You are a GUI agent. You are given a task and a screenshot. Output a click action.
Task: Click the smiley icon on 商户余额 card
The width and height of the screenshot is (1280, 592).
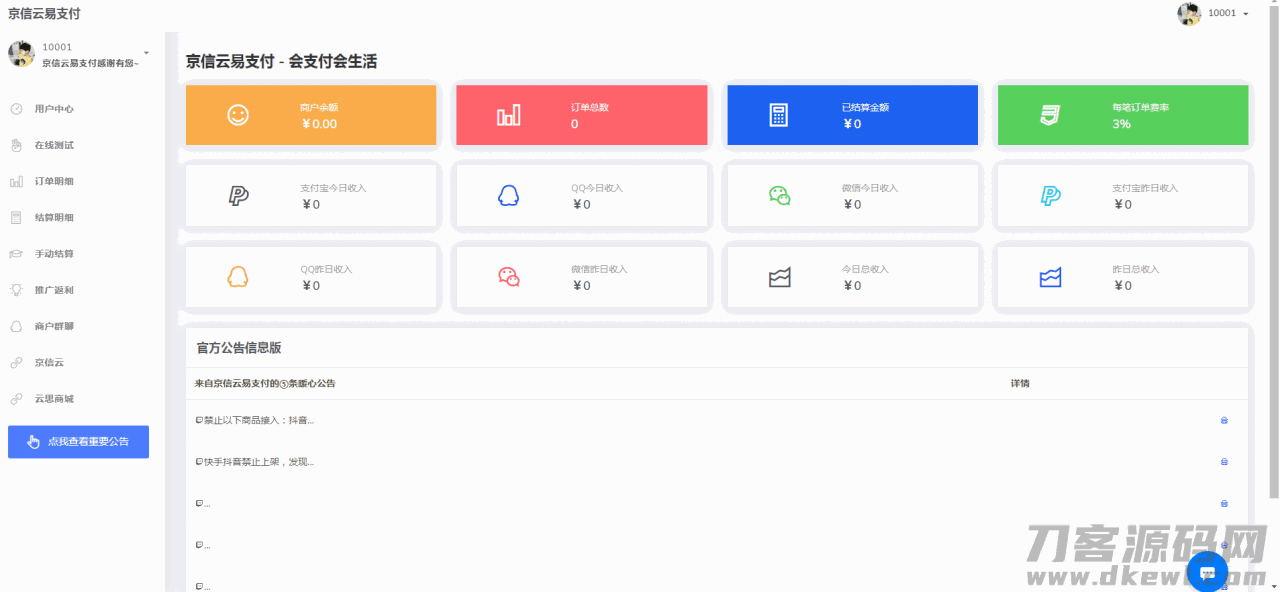[x=237, y=115]
